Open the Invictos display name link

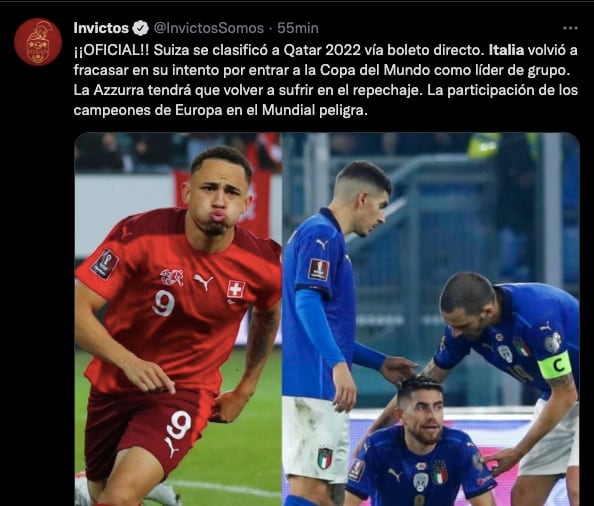coord(101,28)
